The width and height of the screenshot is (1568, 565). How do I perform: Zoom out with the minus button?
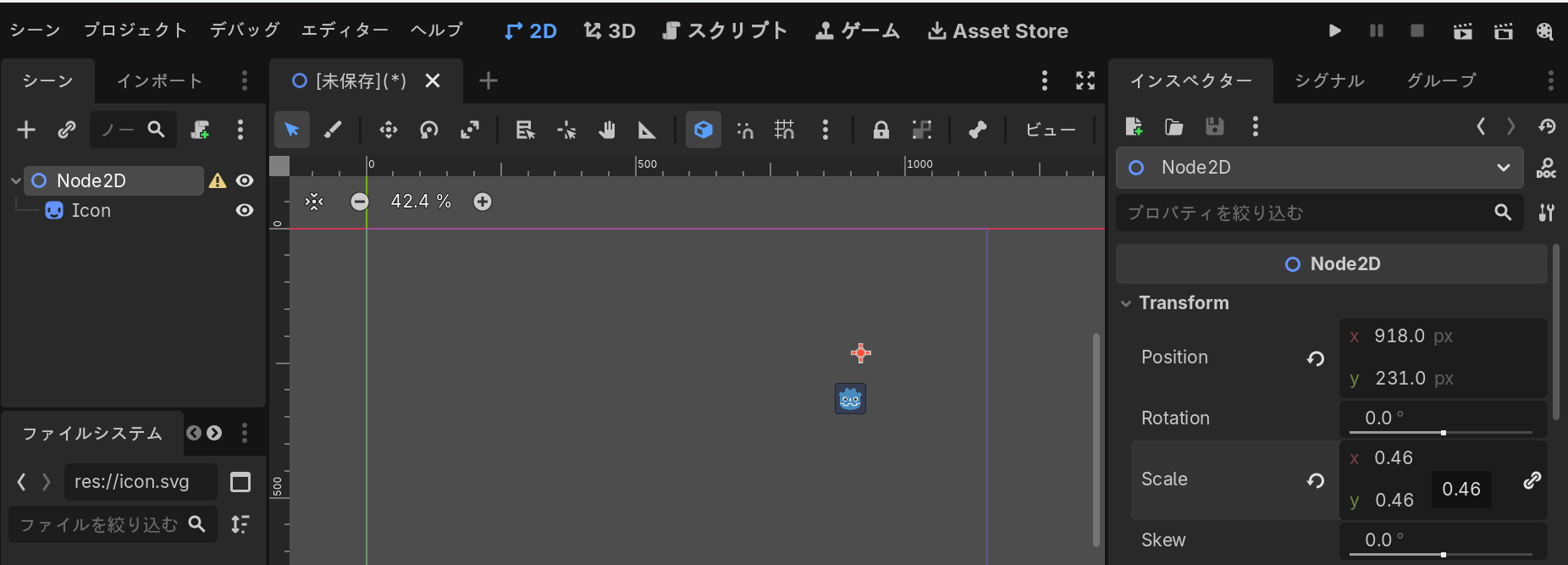(360, 202)
